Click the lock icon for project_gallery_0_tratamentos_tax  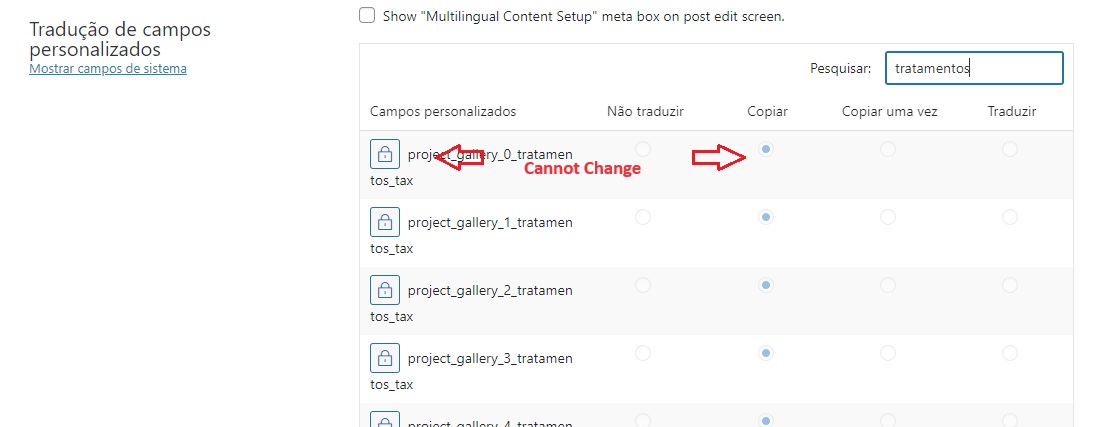[x=385, y=154]
